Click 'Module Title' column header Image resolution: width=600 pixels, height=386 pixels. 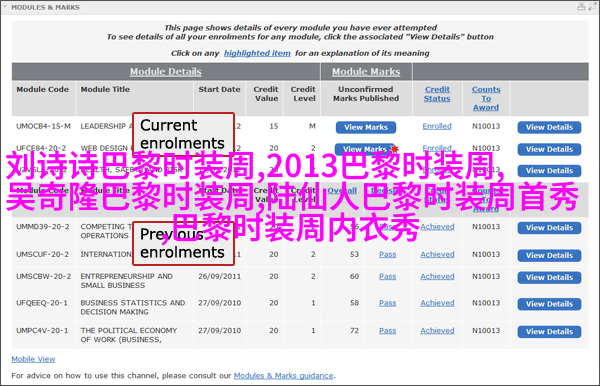tap(105, 89)
